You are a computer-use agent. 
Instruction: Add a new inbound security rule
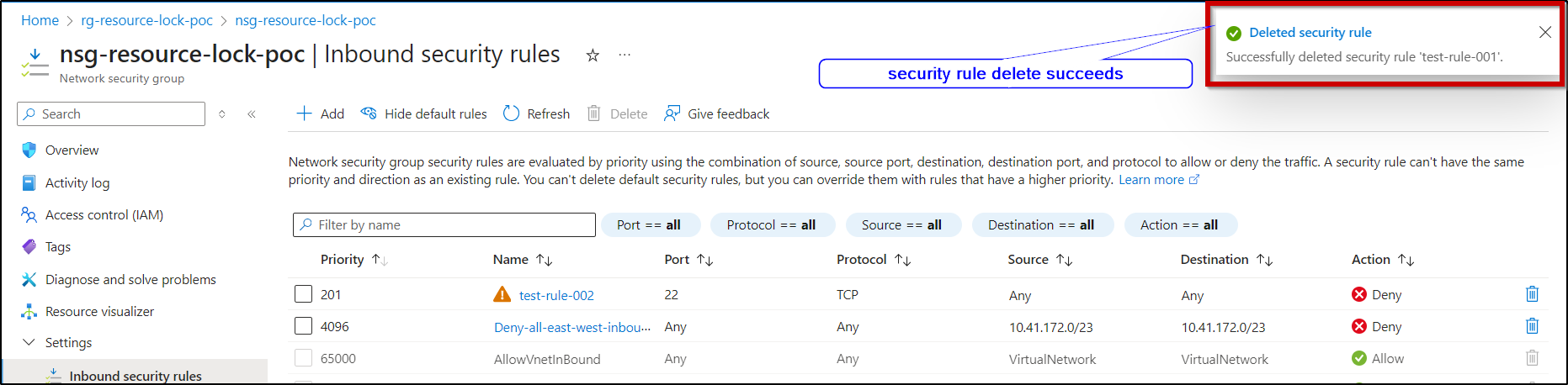click(321, 113)
